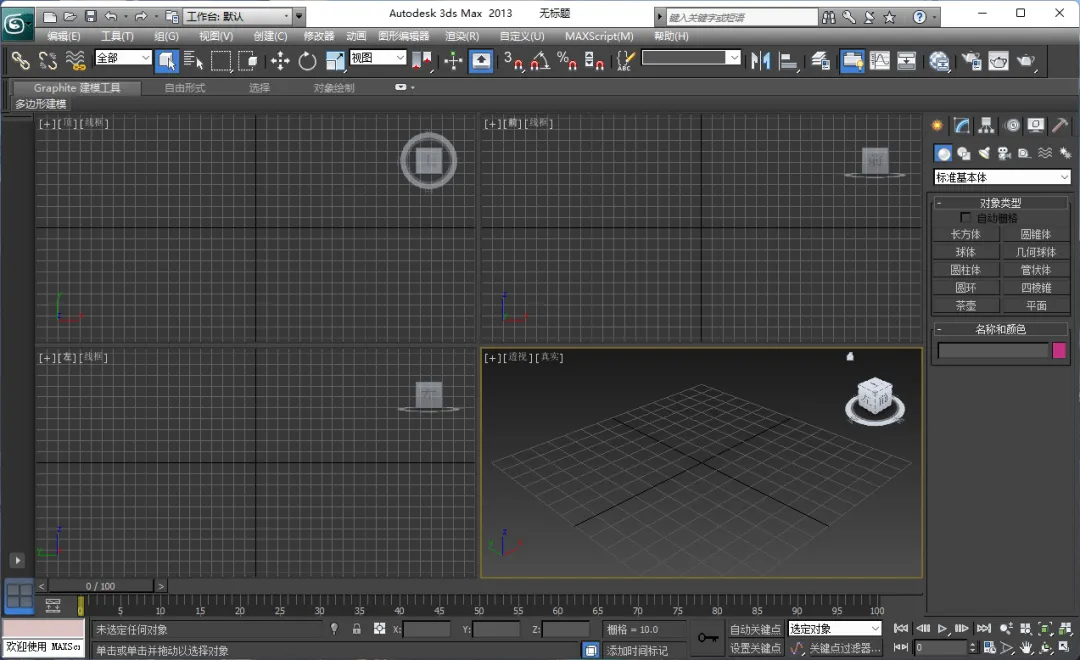Screen dimensions: 1080x660
Task: Select the Cameras category icon
Action: 1004,153
